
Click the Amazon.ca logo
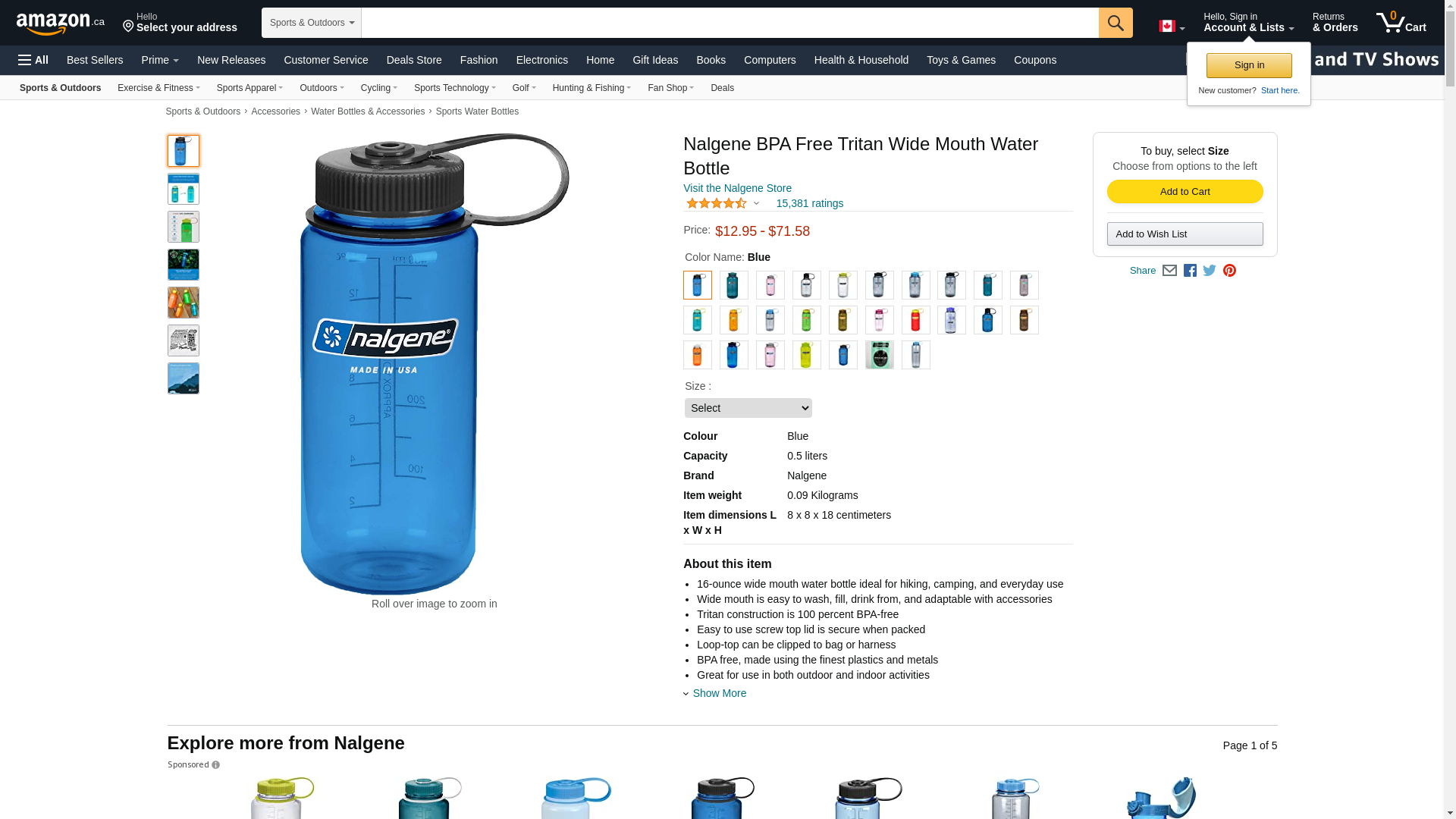point(60,23)
